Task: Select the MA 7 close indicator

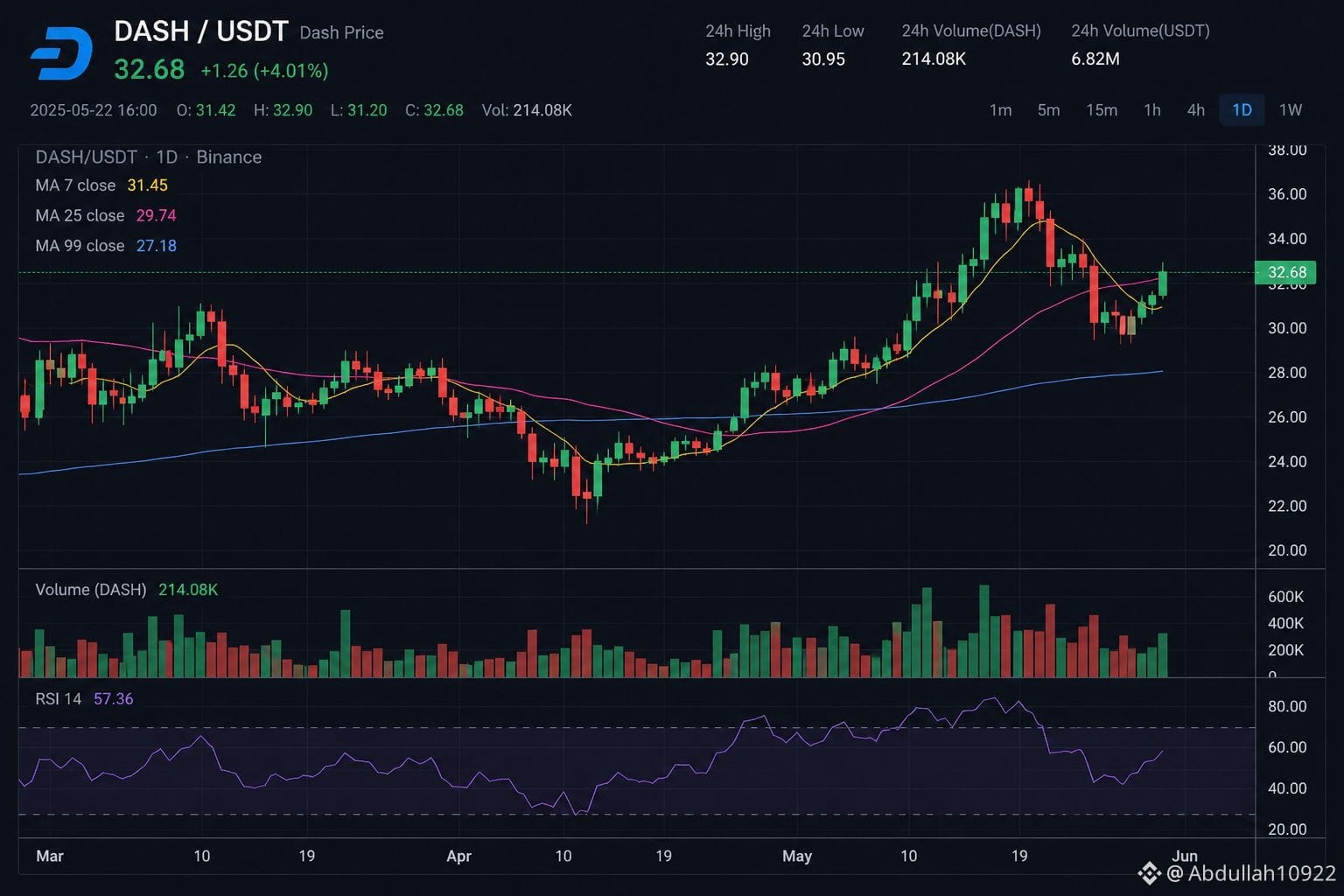Action: 101,185
